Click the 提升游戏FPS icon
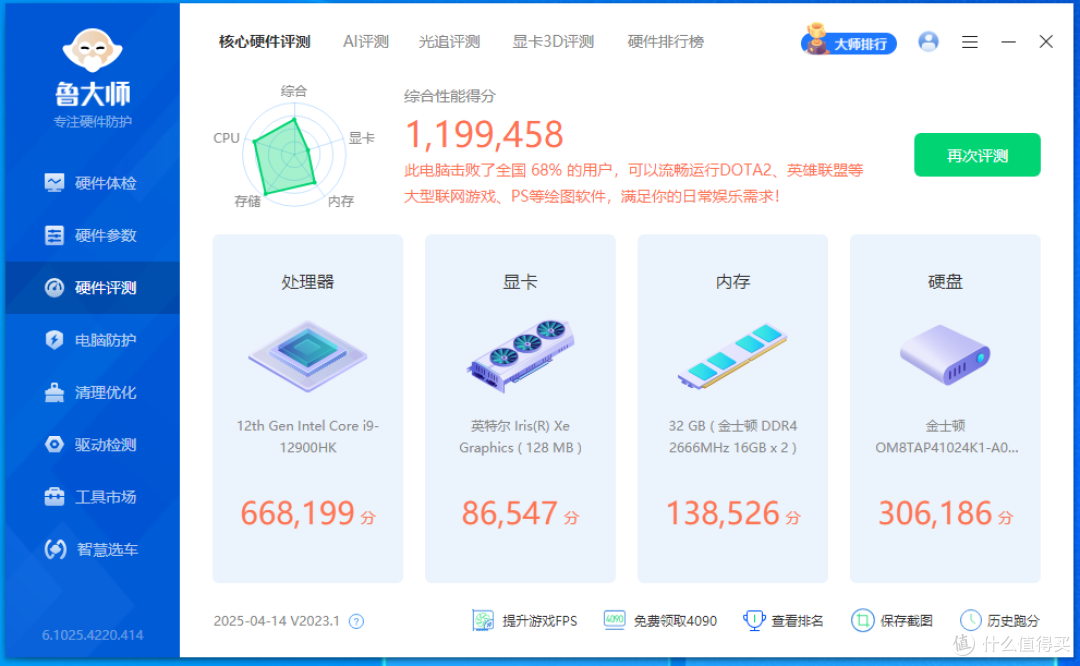Image resolution: width=1080 pixels, height=666 pixels. point(483,621)
